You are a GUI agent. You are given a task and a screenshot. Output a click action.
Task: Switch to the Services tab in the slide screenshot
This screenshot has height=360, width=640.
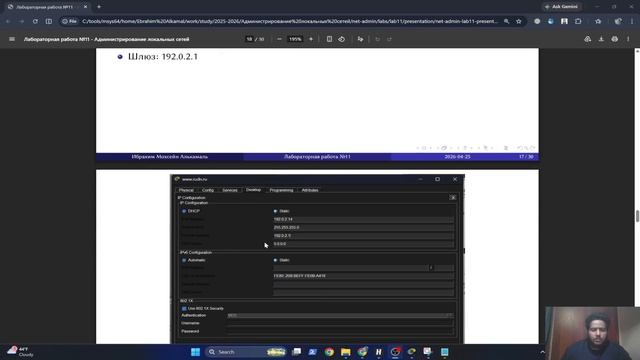point(230,190)
